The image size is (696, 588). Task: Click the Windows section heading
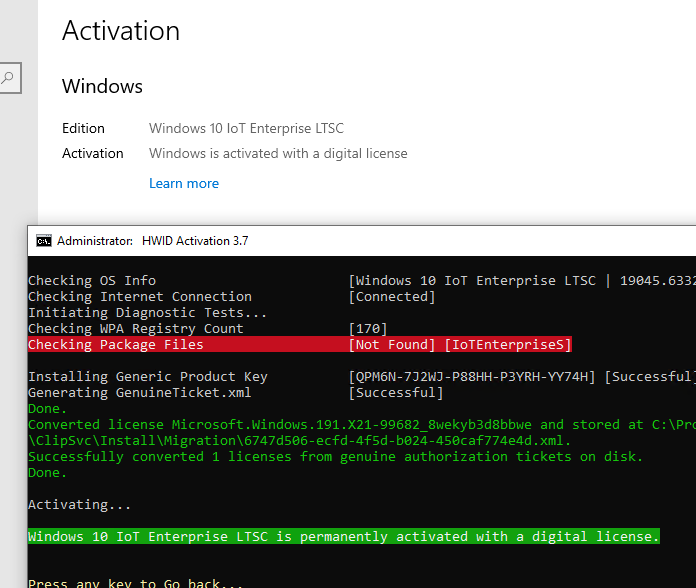(x=102, y=87)
